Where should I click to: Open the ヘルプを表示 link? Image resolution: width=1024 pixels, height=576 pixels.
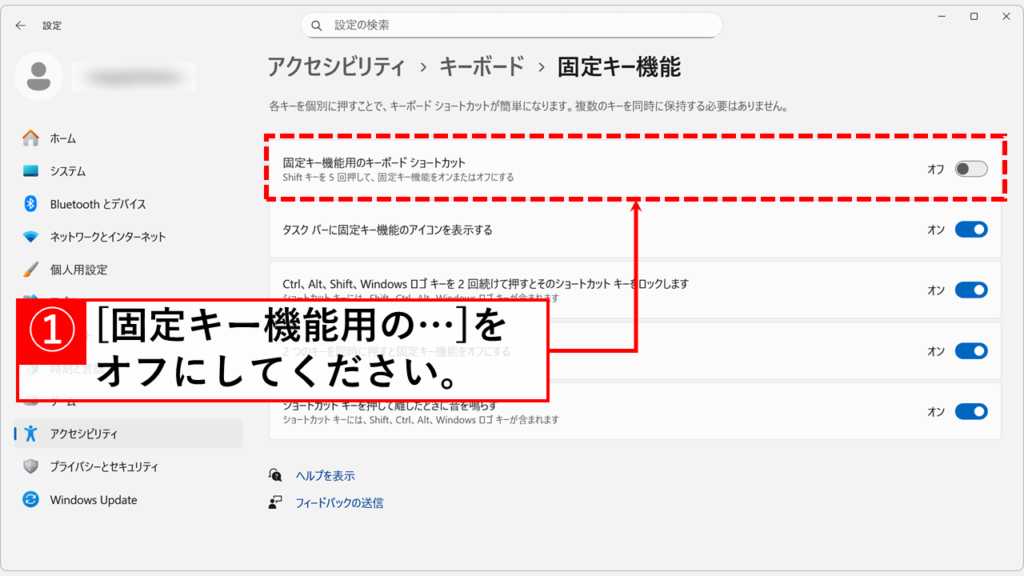point(325,476)
